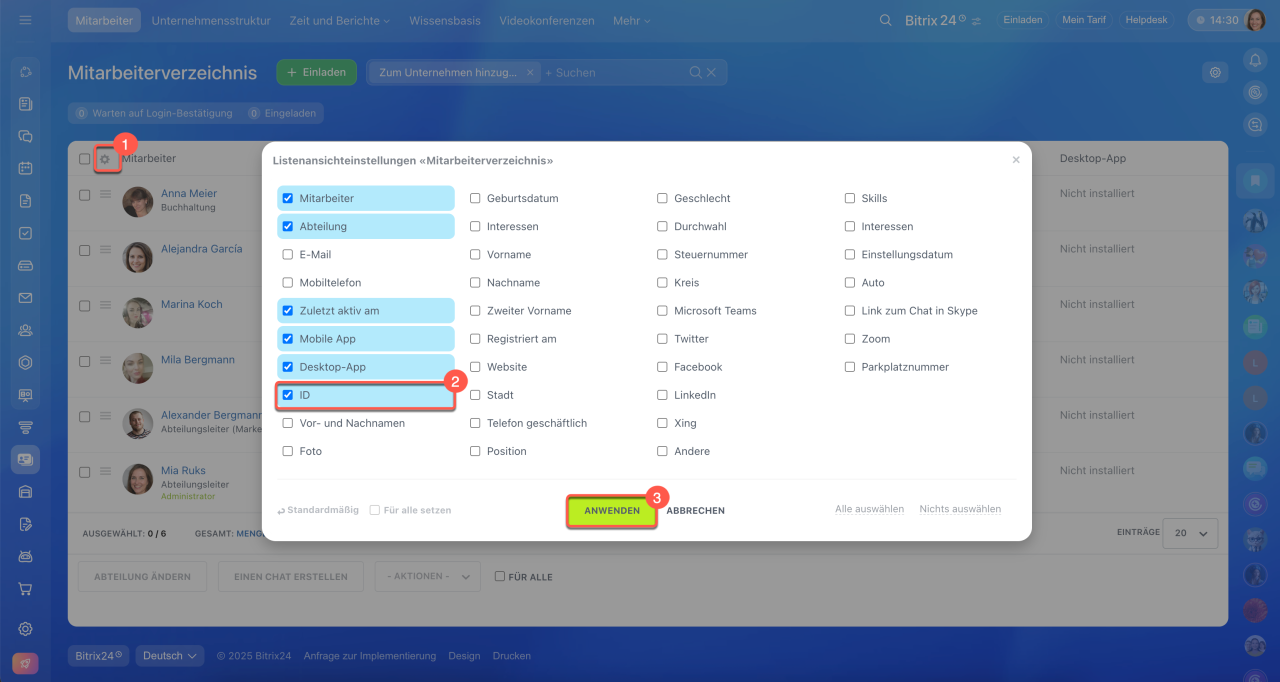
Task: Open the Wissensbasis tab
Action: [445, 20]
